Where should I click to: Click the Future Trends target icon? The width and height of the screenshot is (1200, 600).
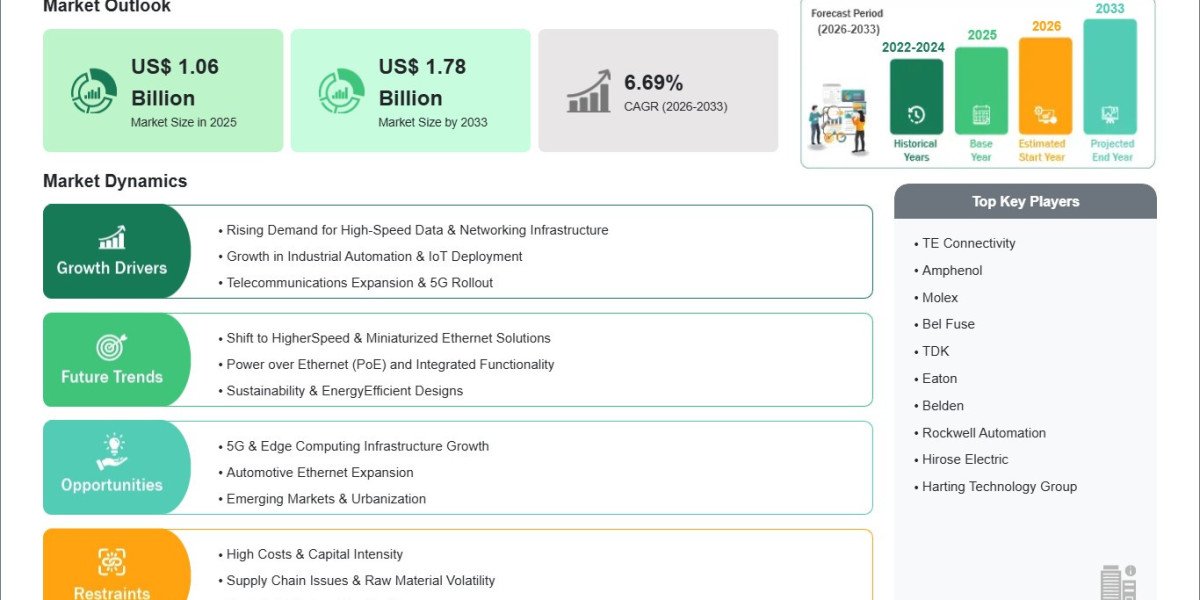(111, 347)
